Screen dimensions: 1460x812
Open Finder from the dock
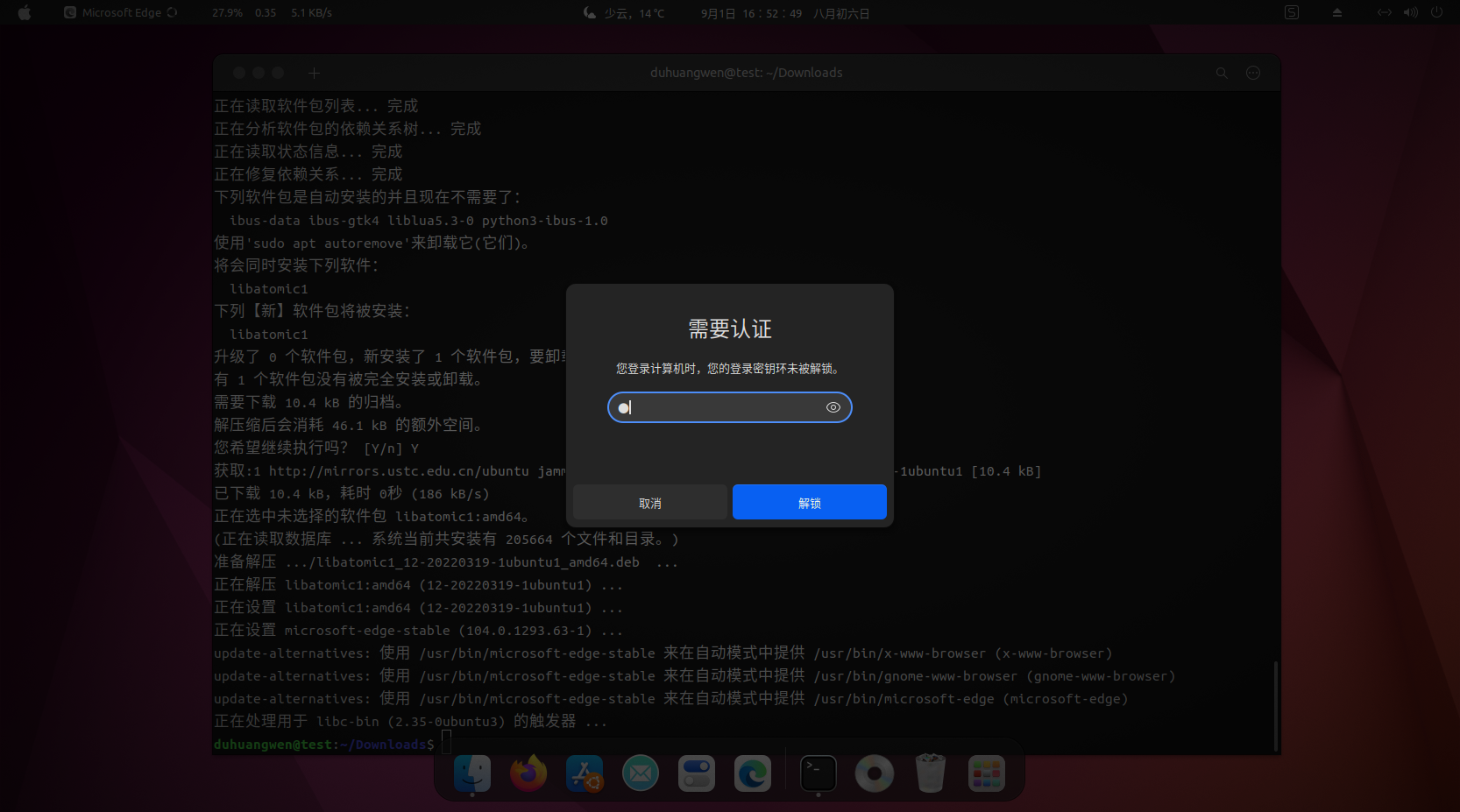(x=472, y=773)
